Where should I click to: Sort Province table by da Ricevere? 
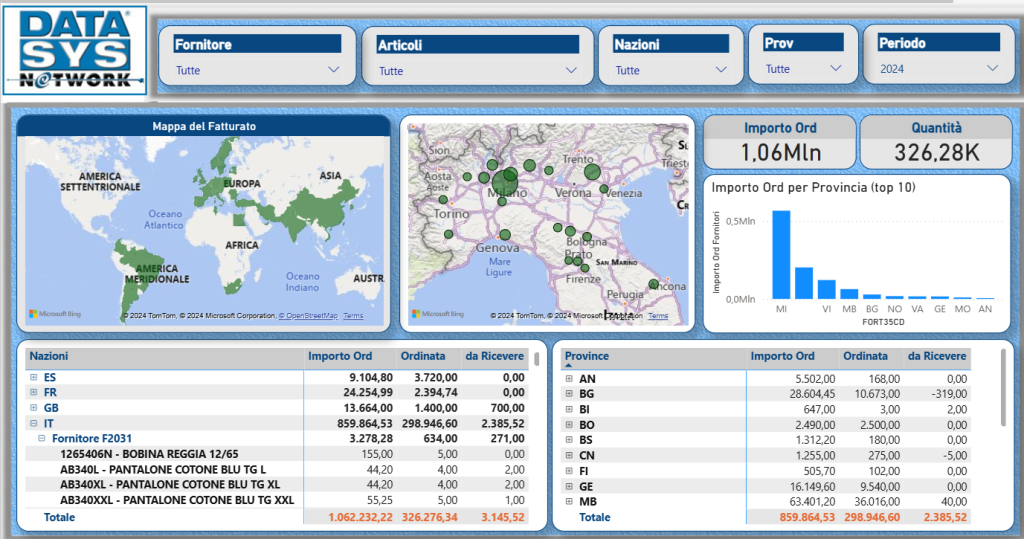coord(936,356)
